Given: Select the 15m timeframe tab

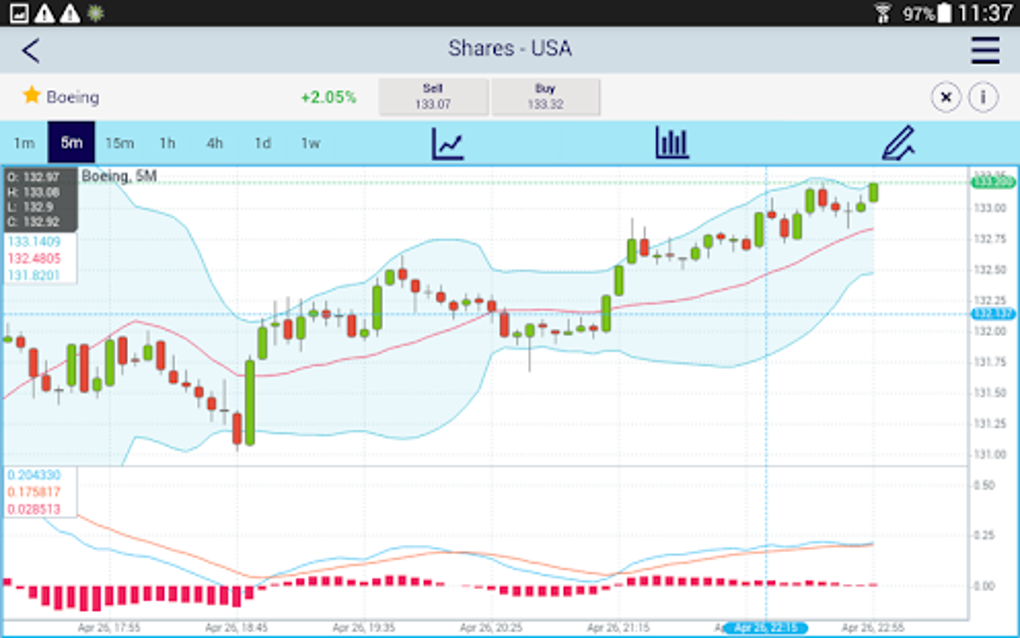Looking at the screenshot, I should (120, 143).
